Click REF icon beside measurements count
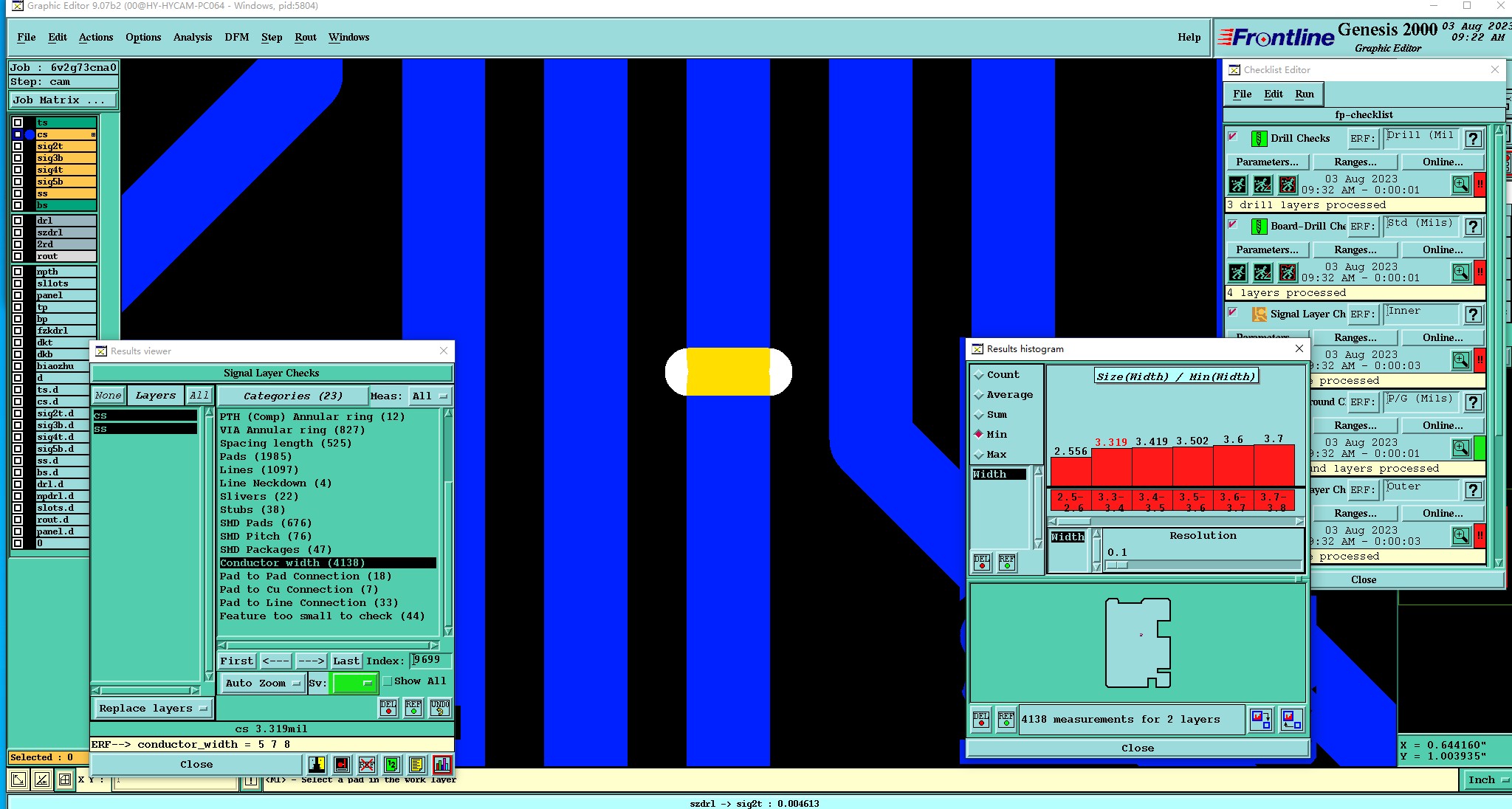 (1006, 719)
